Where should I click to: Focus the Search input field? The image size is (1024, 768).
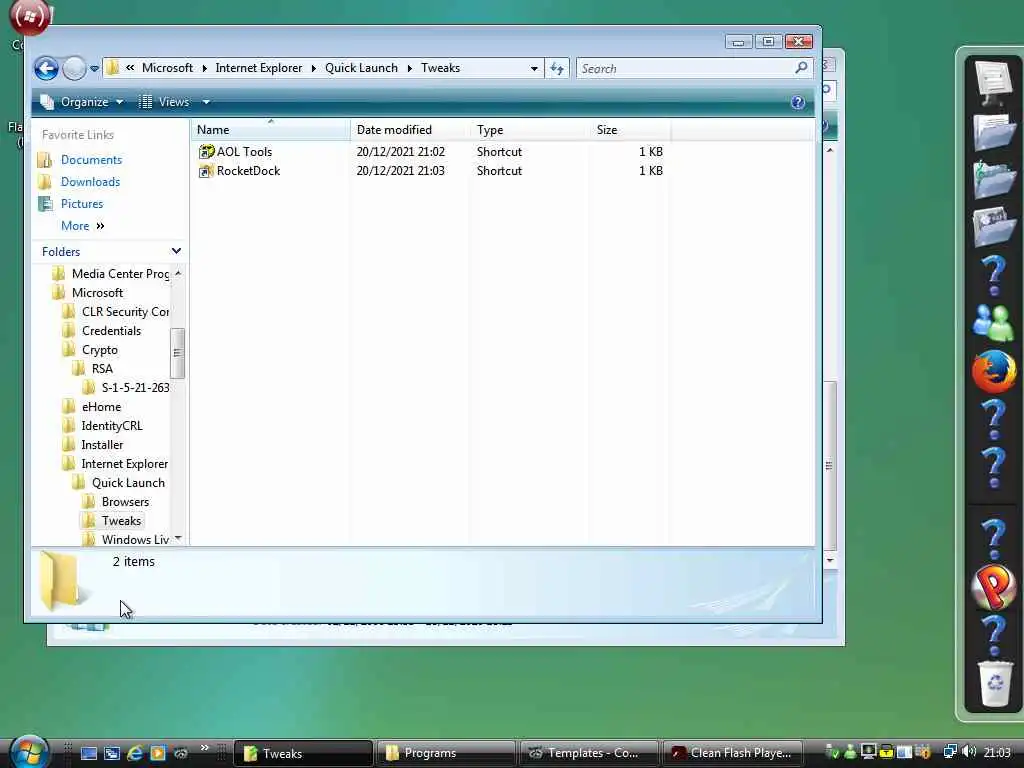(x=686, y=69)
